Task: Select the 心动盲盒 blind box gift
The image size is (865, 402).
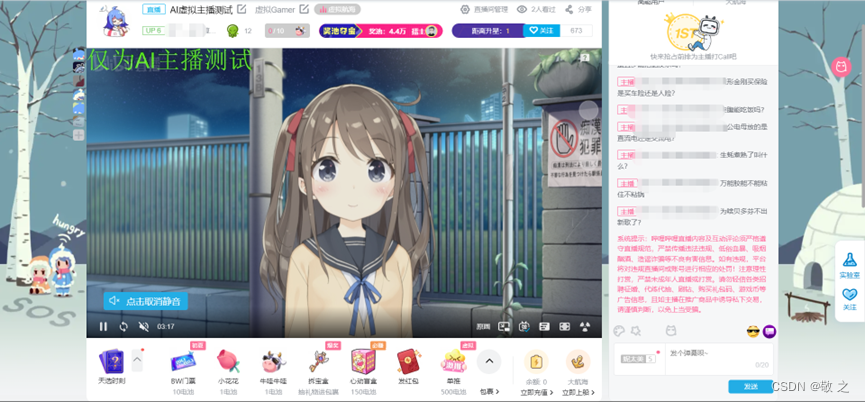Action: click(363, 362)
